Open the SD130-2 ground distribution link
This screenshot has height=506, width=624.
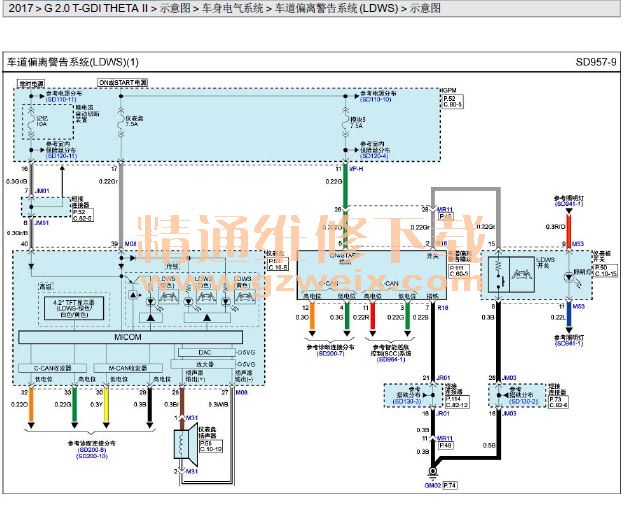pyautogui.click(x=524, y=402)
